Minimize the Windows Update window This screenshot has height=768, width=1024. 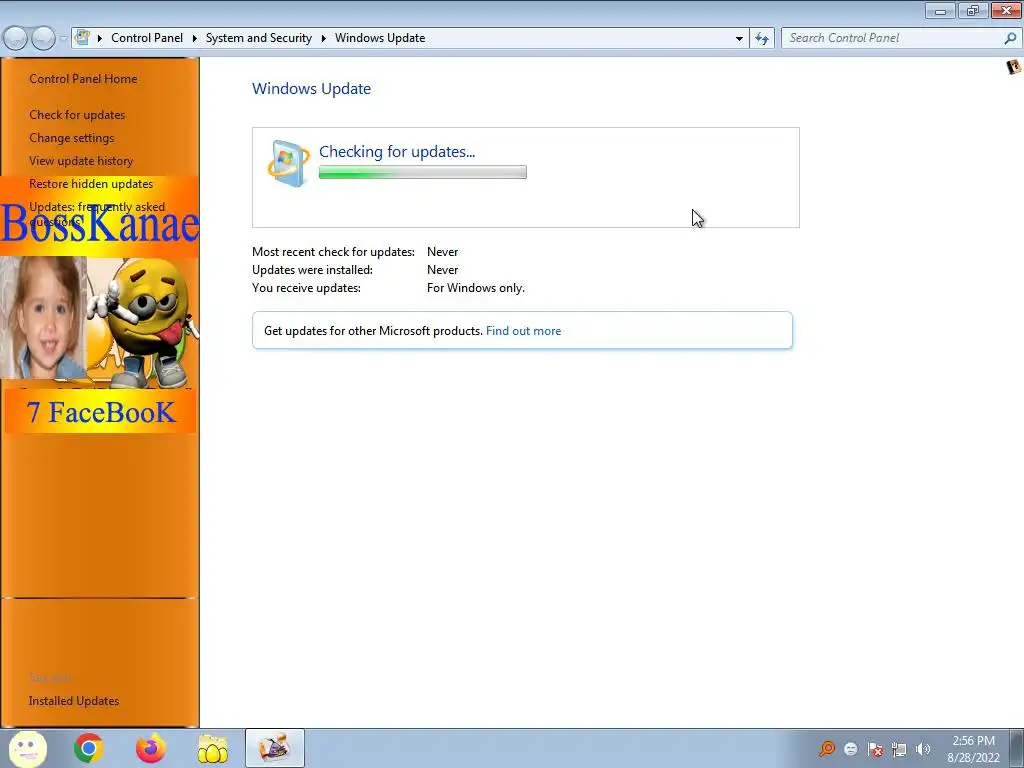click(x=940, y=10)
